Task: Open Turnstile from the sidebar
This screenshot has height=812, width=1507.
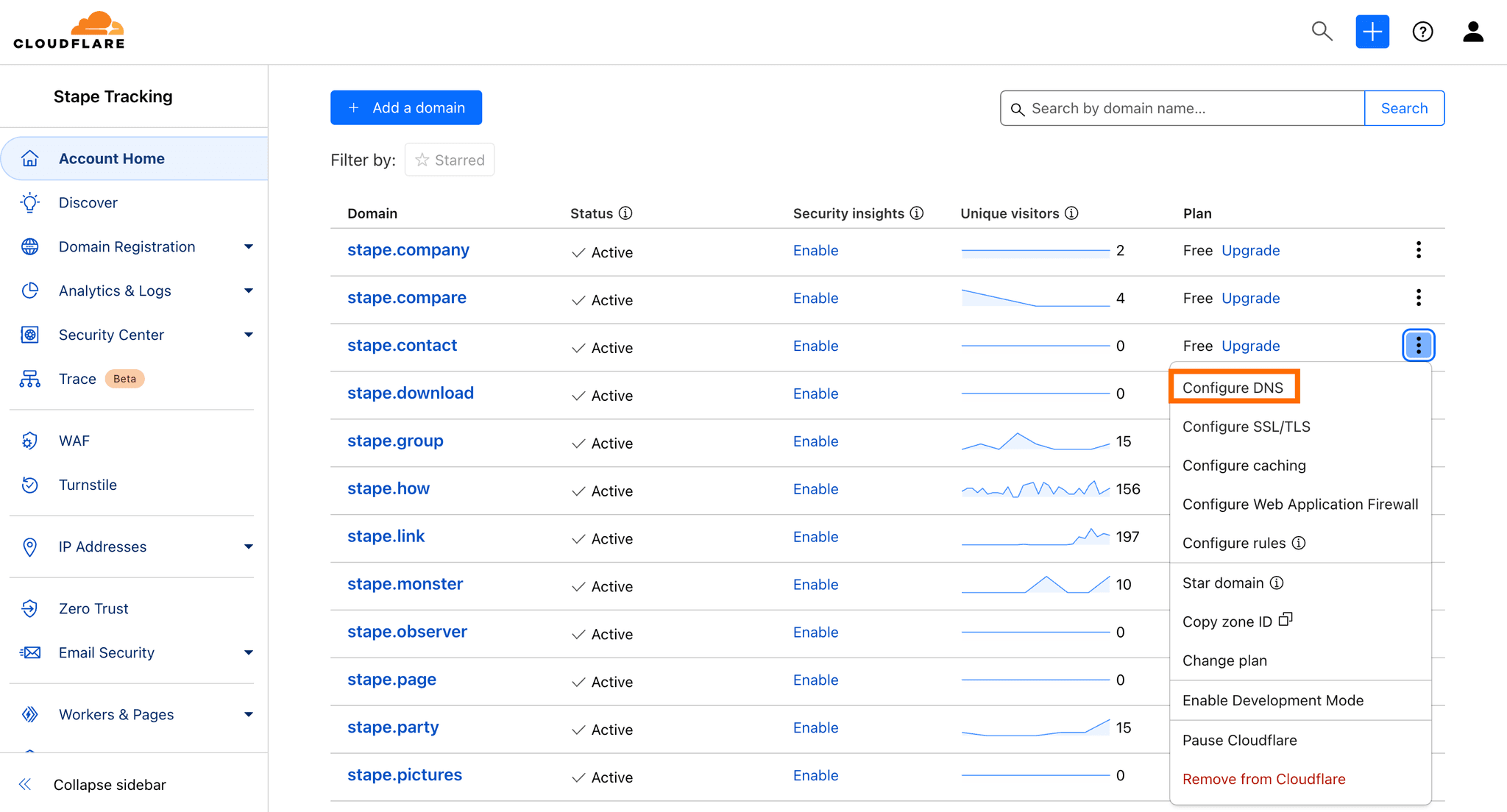Action: [88, 485]
